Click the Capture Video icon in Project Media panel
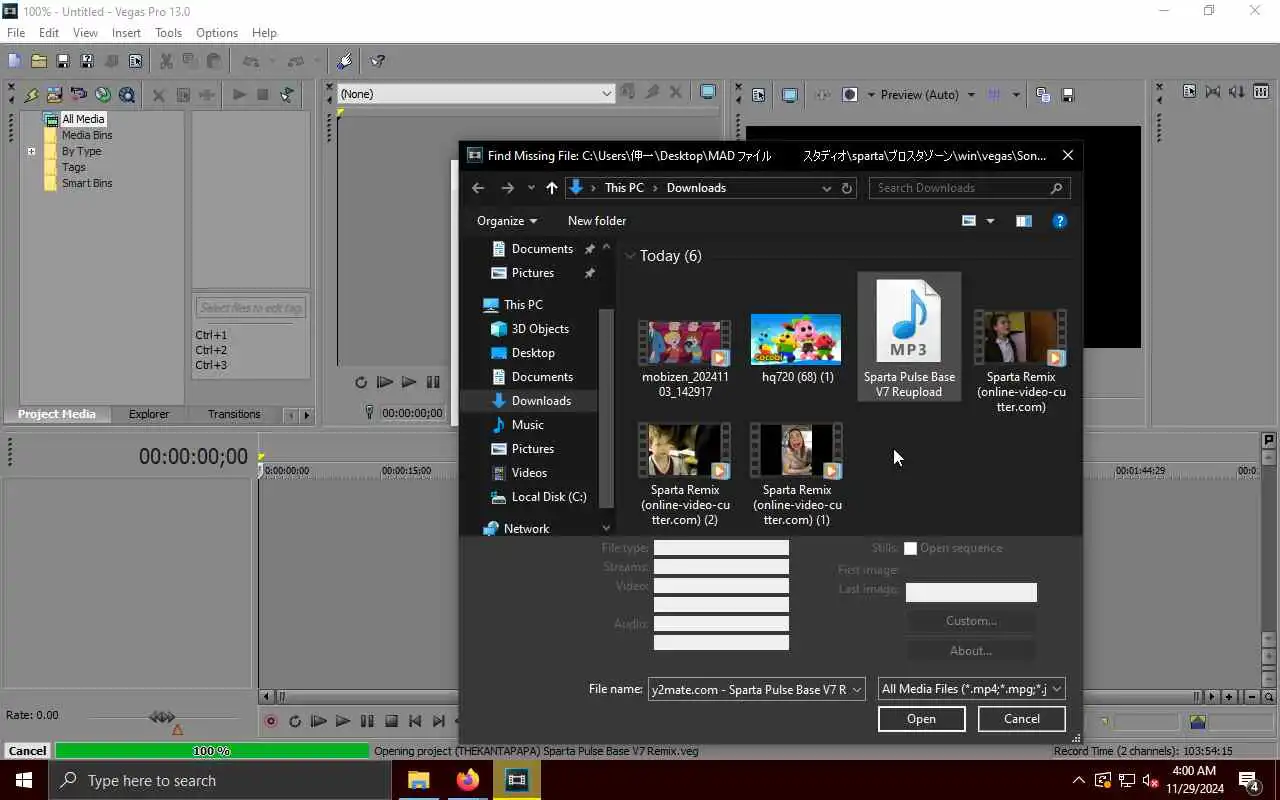This screenshot has width=1280, height=800. pos(79,95)
